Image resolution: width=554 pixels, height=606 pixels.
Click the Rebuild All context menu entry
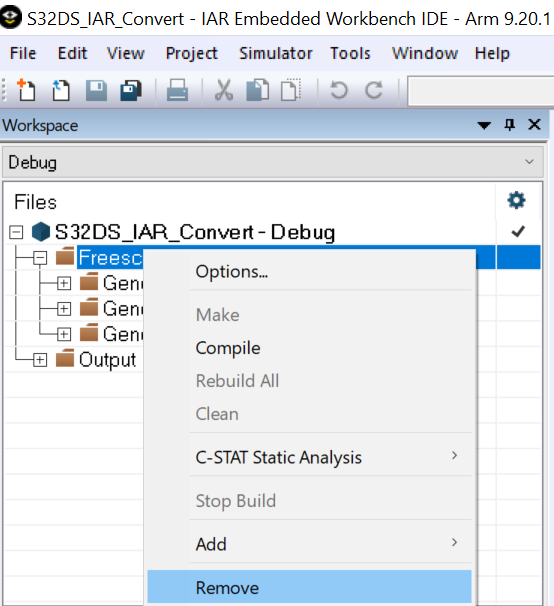point(309,381)
